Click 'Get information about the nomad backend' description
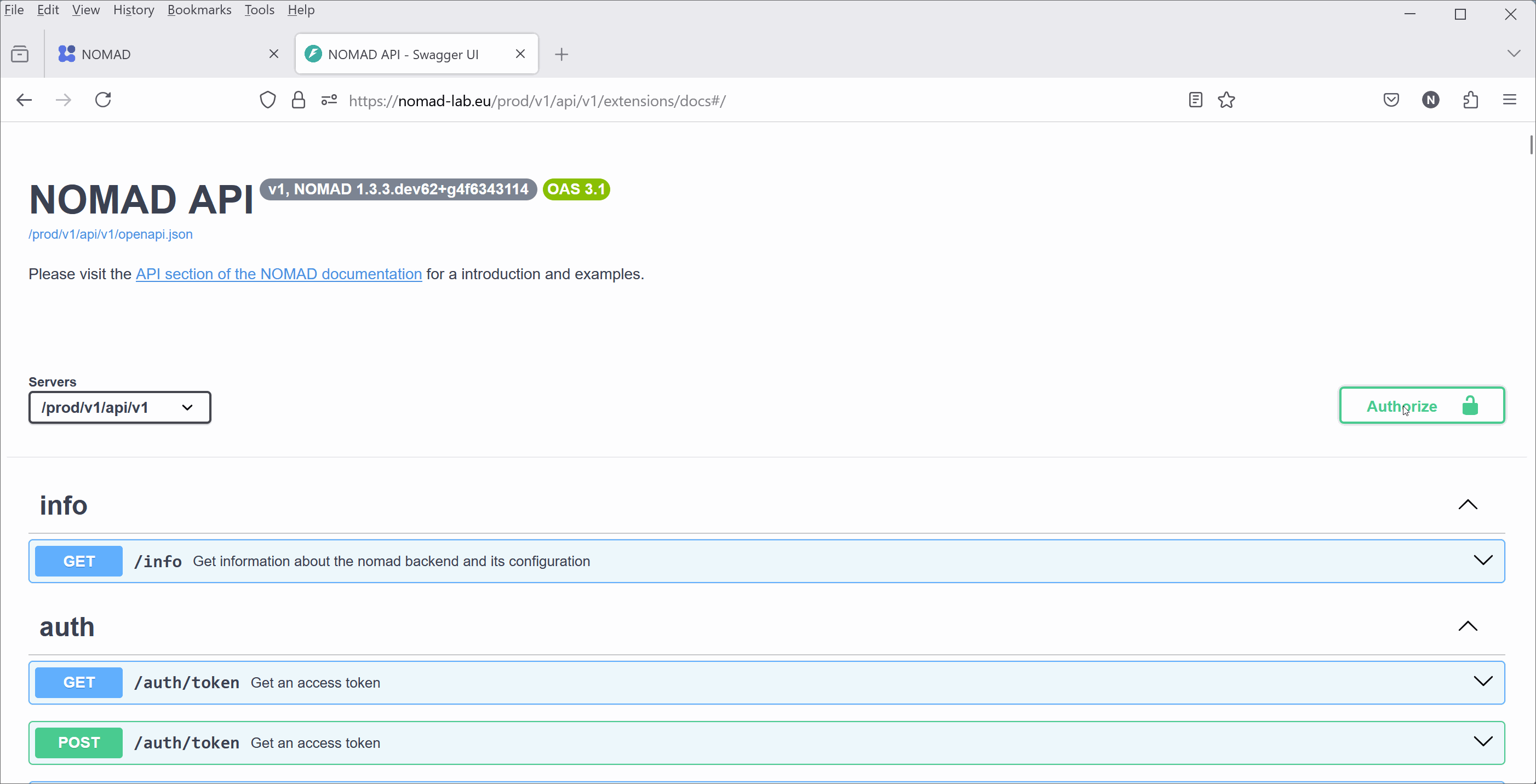Screen dimensions: 1536x784 (392, 561)
